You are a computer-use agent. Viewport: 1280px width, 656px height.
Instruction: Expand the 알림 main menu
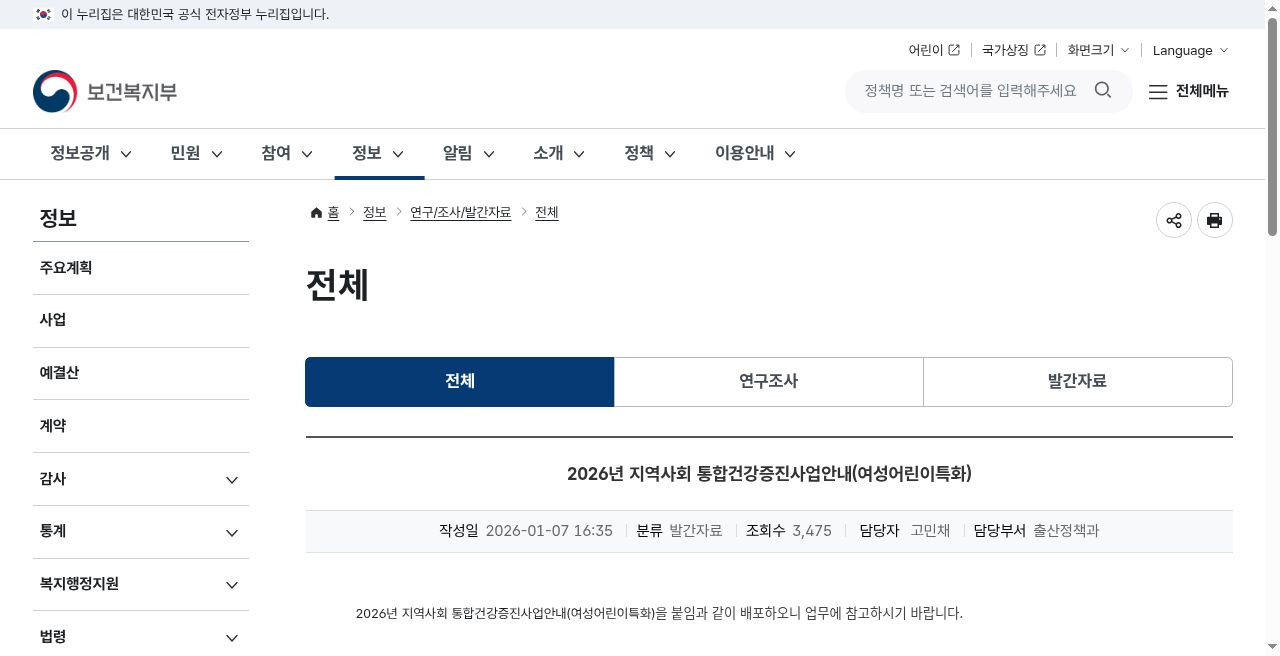(x=469, y=153)
